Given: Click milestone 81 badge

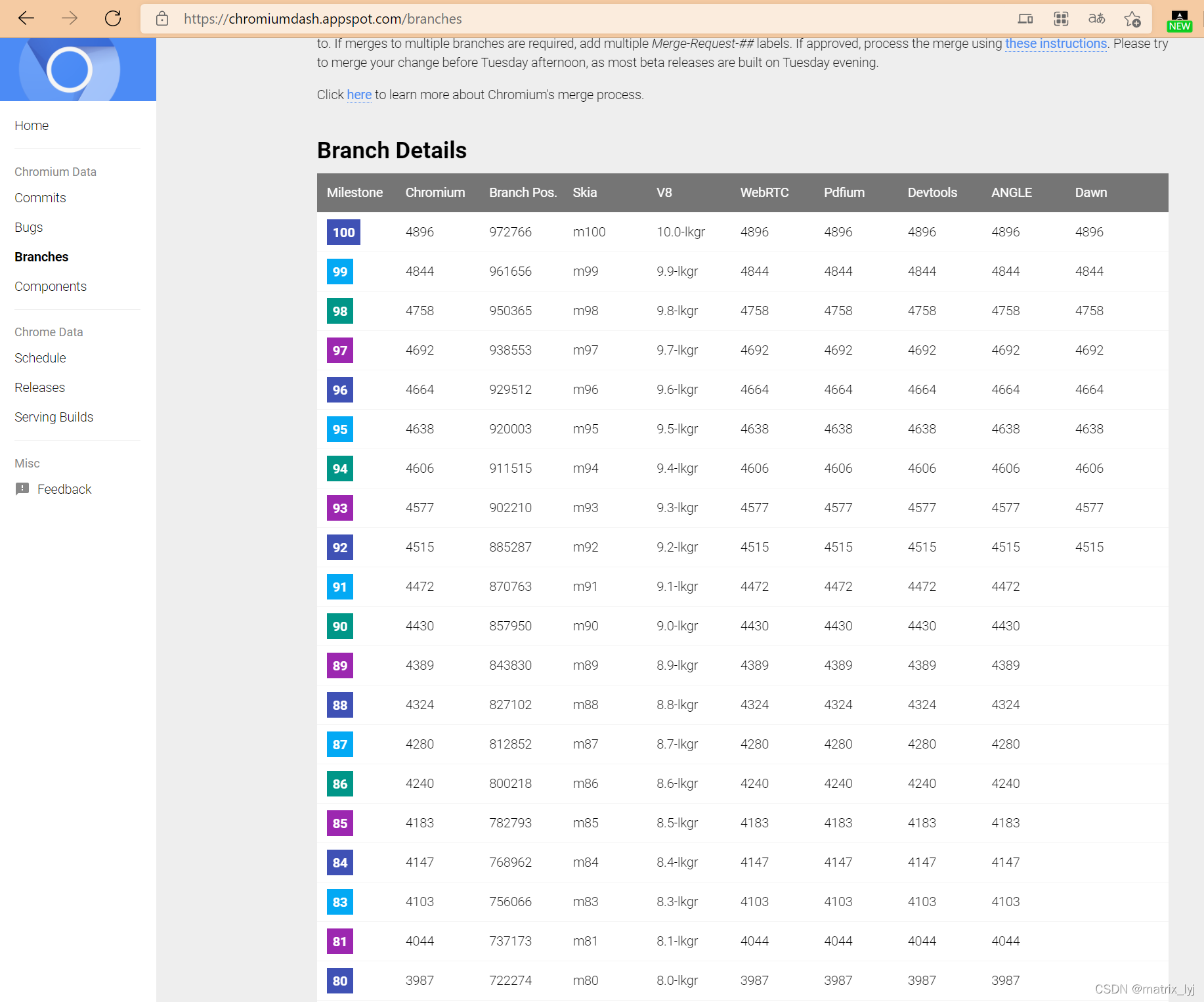Looking at the screenshot, I should 340,941.
